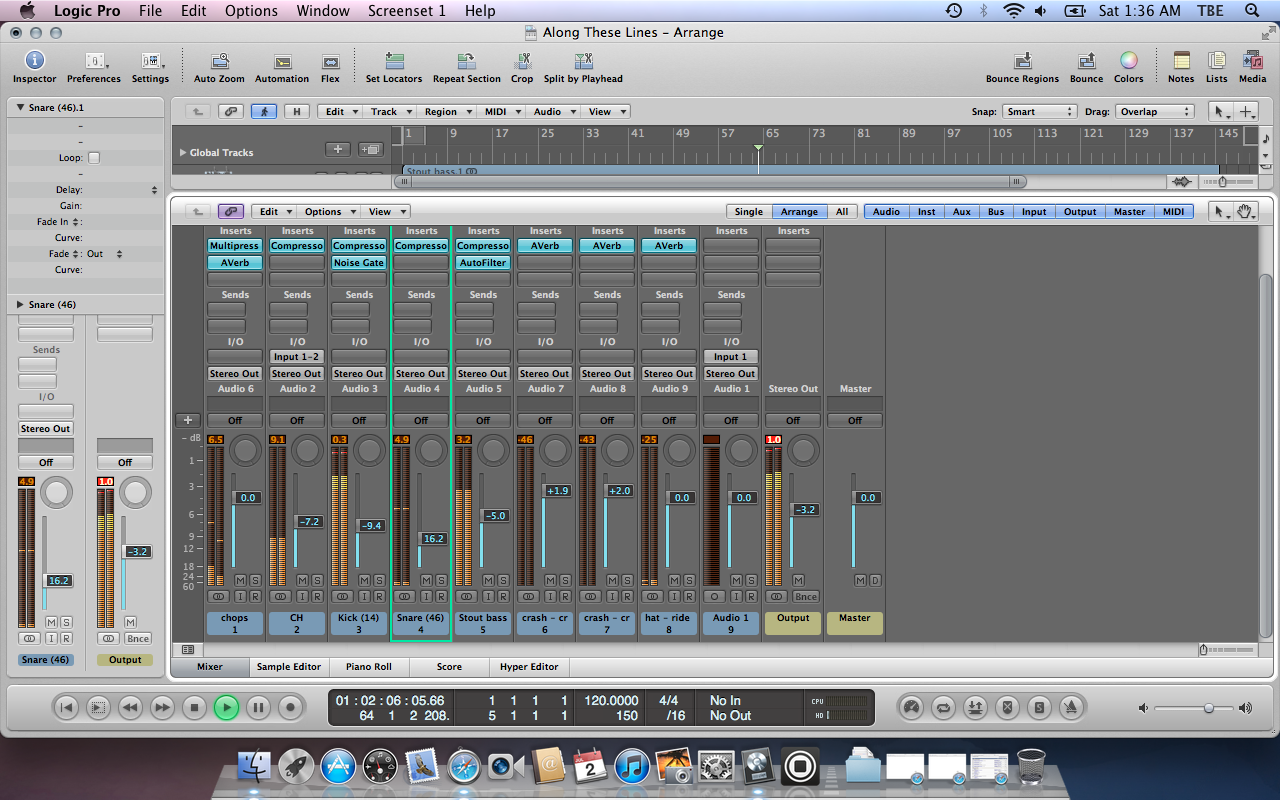This screenshot has height=800, width=1280.
Task: Open the Options menu in the menu bar
Action: 251,11
